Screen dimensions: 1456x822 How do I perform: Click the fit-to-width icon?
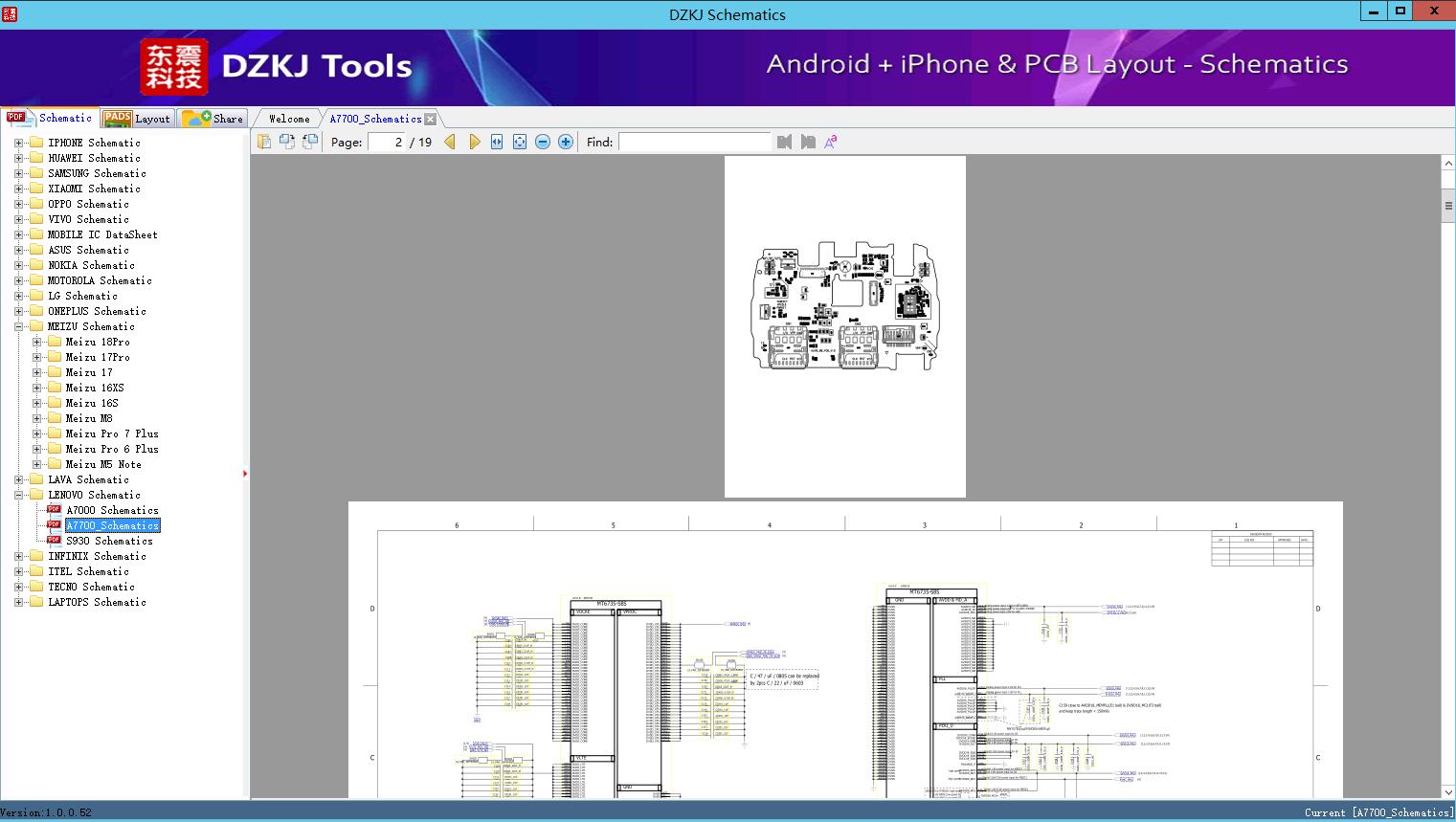497,142
